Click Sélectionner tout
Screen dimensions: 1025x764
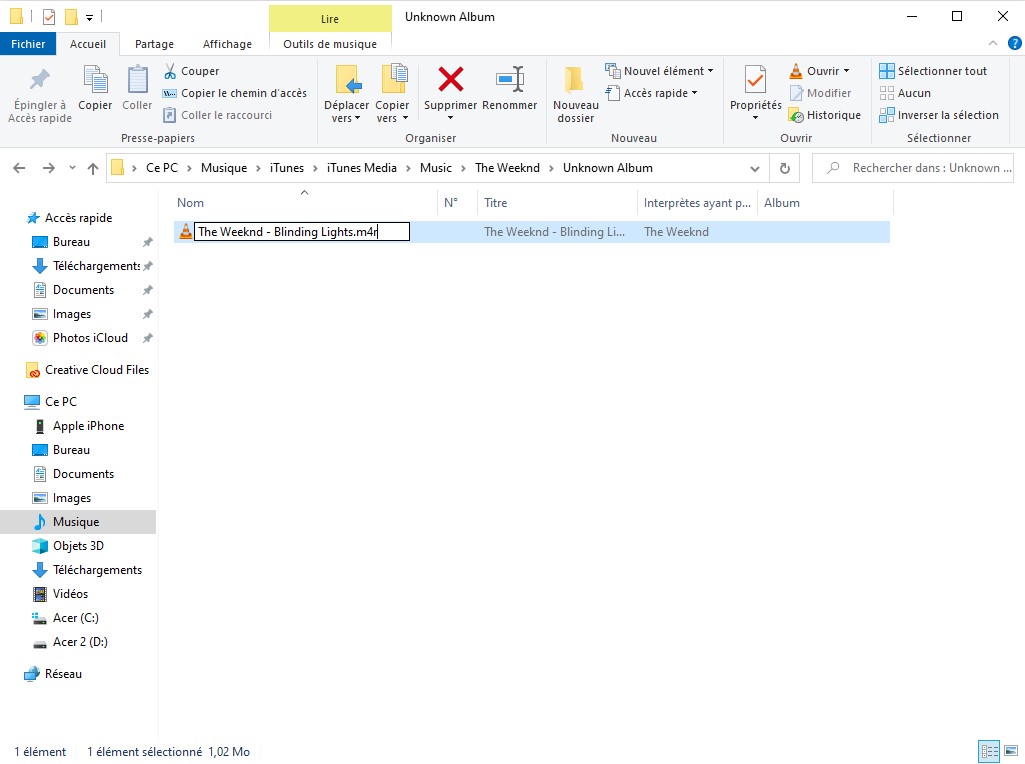[933, 71]
